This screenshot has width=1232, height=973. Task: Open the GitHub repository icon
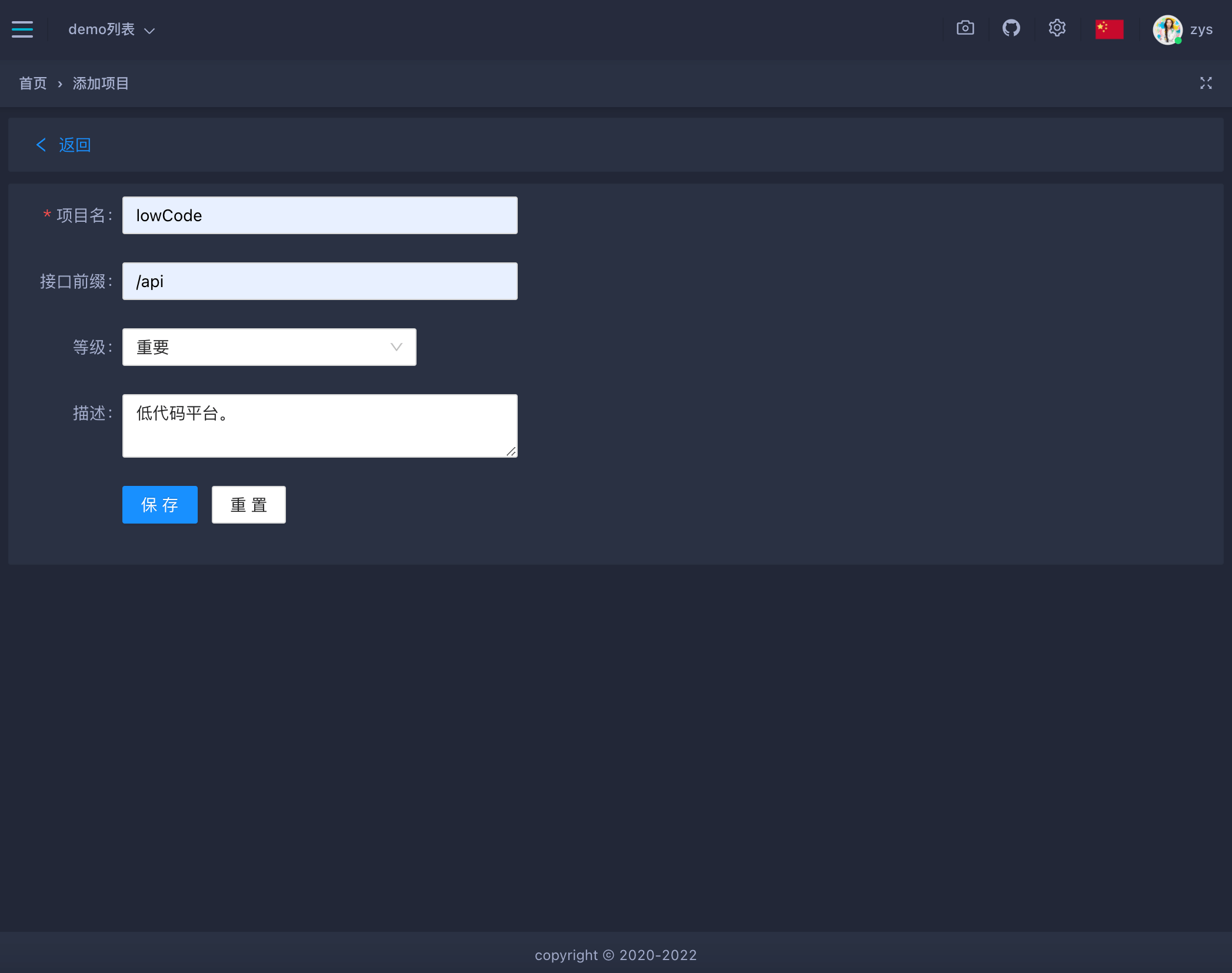tap(1011, 28)
